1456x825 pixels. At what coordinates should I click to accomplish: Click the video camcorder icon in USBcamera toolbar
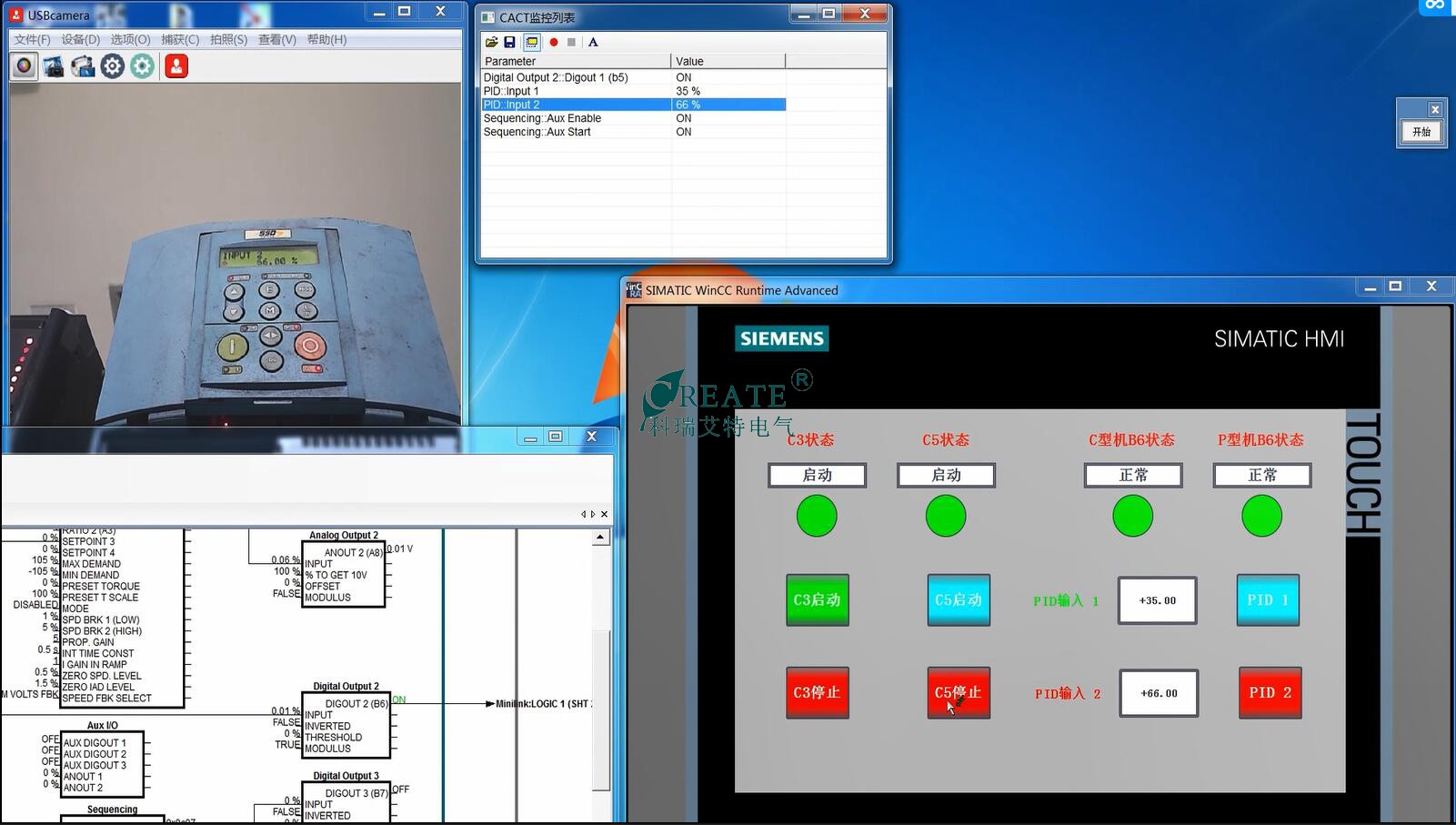click(83, 66)
